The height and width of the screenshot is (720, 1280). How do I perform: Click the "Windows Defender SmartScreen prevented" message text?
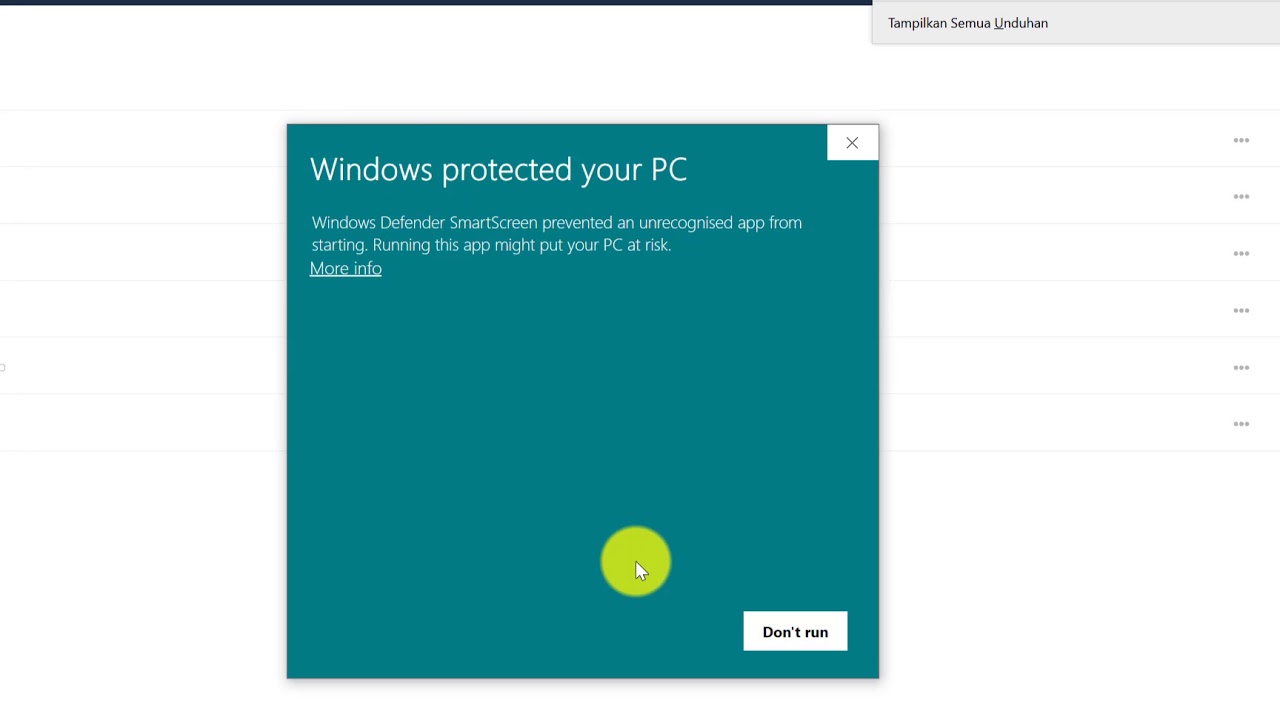coord(557,233)
